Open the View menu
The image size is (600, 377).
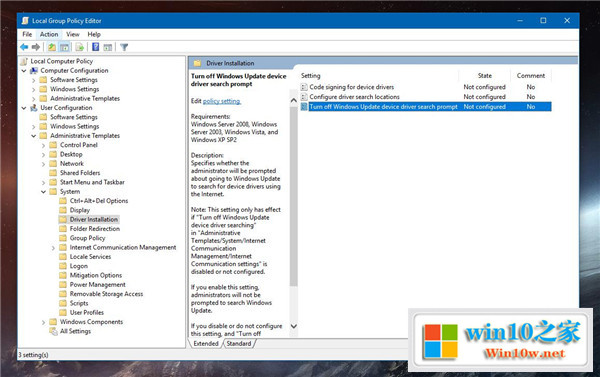[x=73, y=34]
